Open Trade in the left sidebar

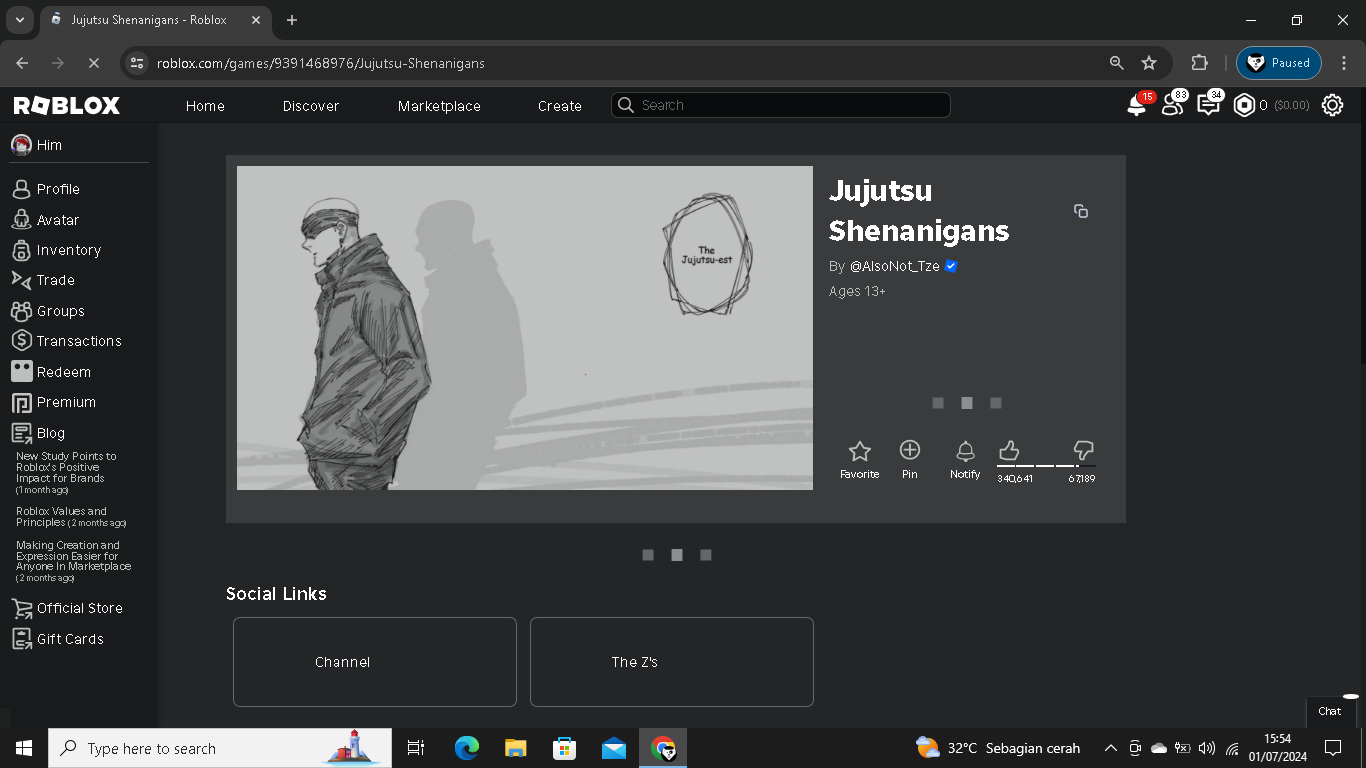(56, 280)
